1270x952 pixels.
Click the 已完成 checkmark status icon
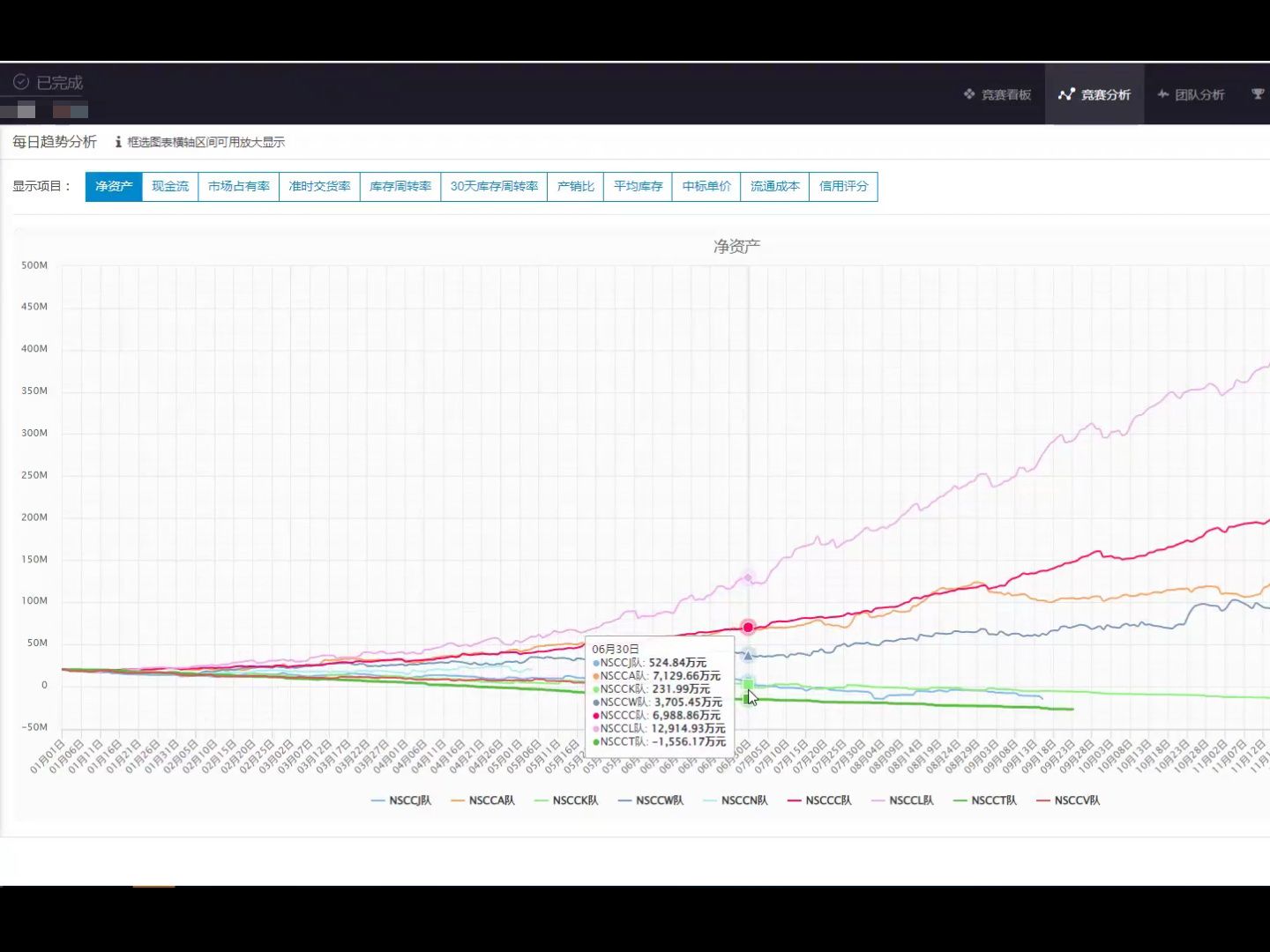(21, 82)
